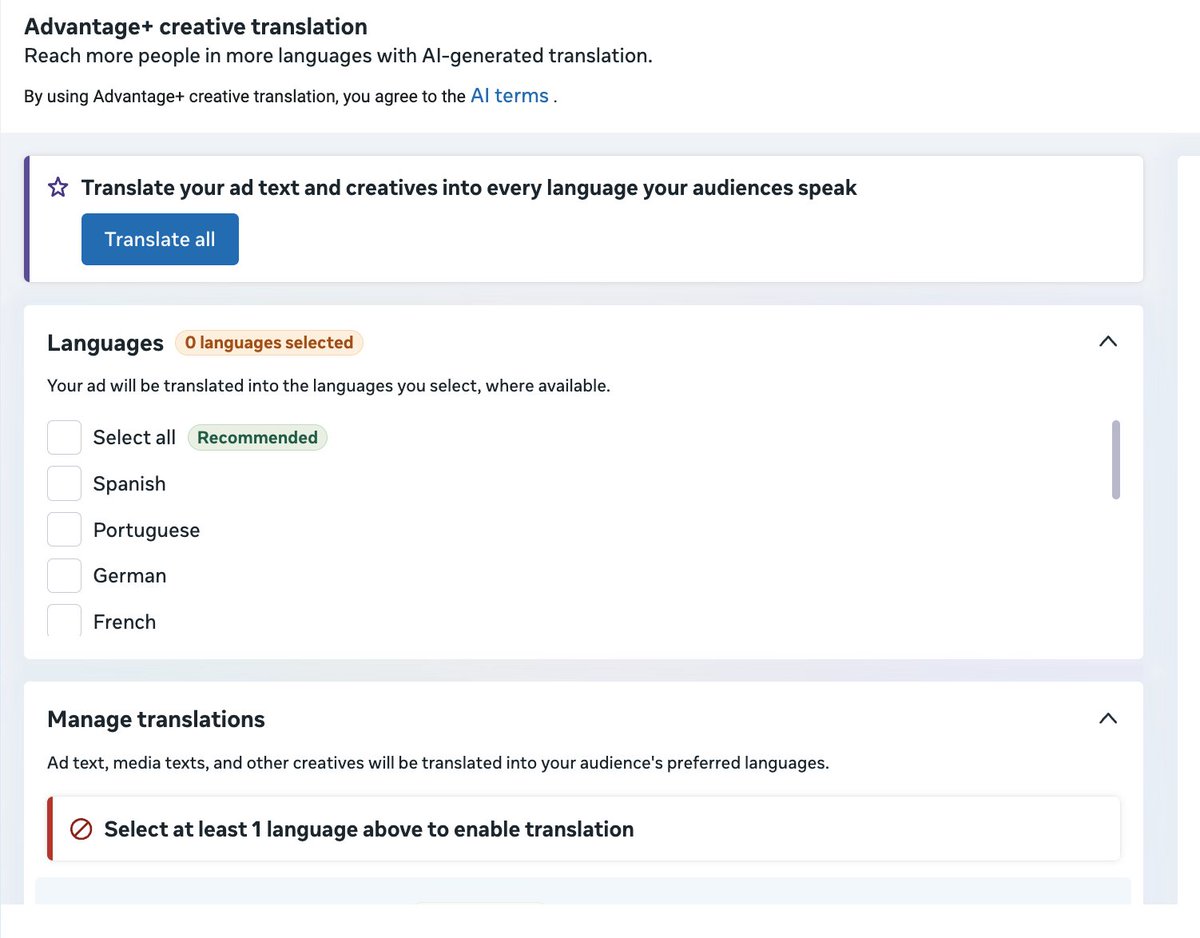The image size is (1200, 938).
Task: Click the German label text
Action: 129,576
